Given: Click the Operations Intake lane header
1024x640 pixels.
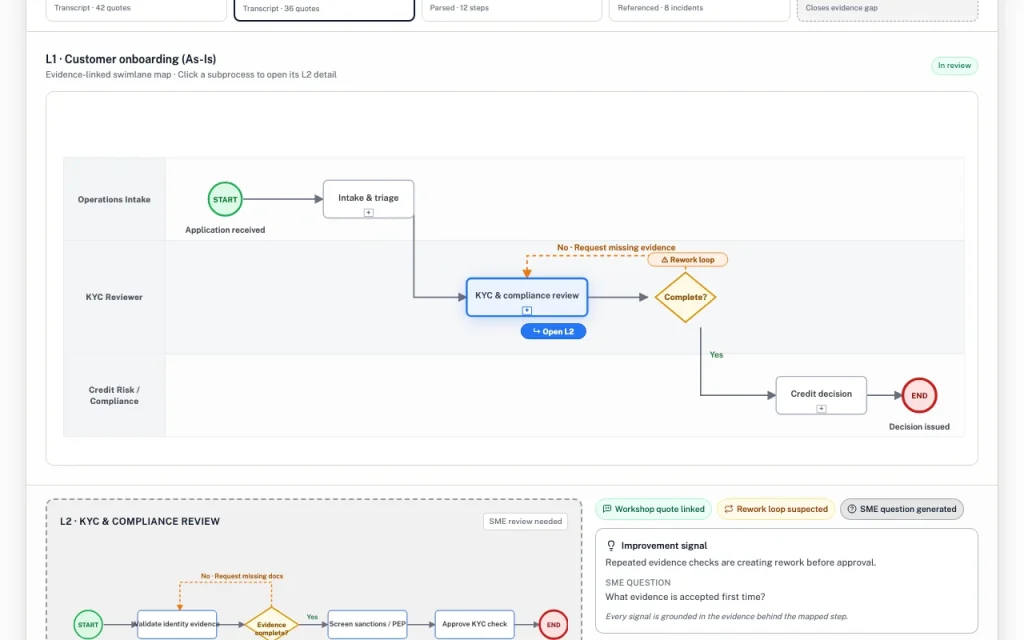Looking at the screenshot, I should (114, 199).
